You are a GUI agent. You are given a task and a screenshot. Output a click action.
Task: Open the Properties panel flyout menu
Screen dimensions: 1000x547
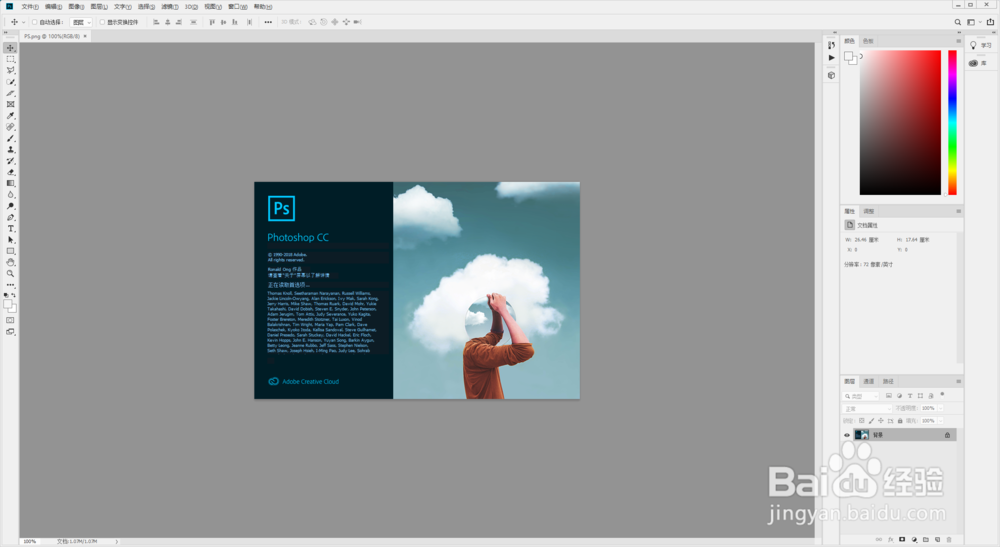pyautogui.click(x=959, y=211)
